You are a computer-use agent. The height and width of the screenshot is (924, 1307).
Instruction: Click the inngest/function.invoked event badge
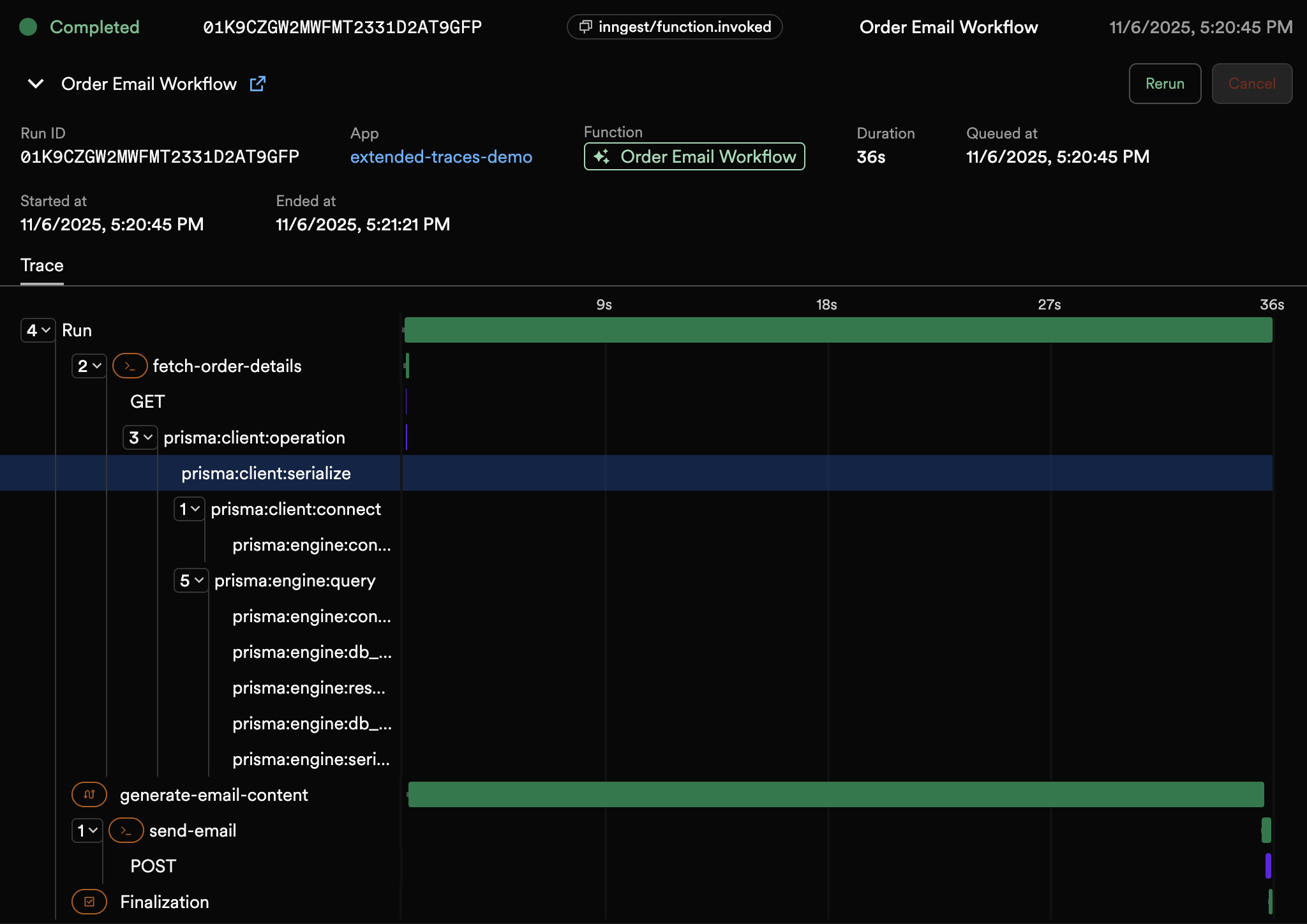pyautogui.click(x=675, y=27)
